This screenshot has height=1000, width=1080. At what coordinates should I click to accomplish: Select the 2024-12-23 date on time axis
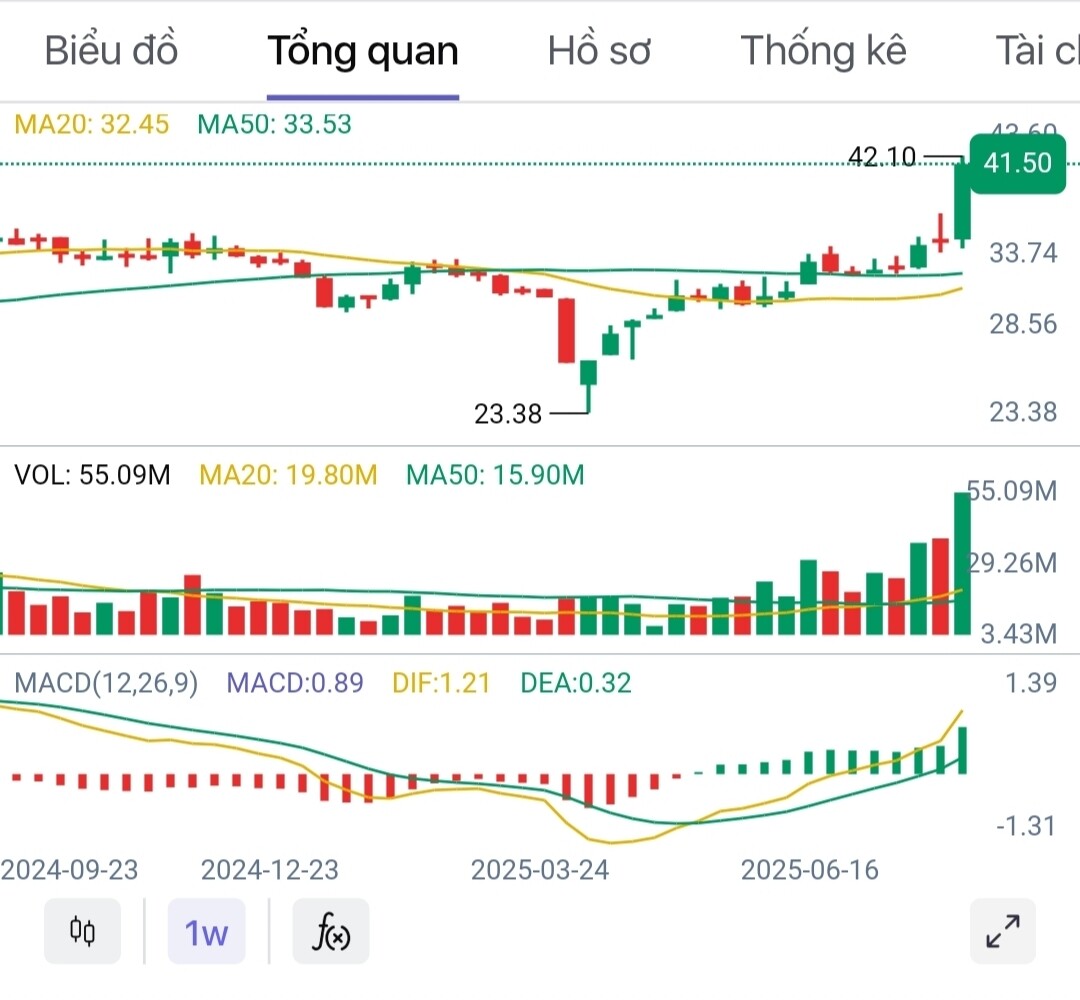tap(270, 870)
